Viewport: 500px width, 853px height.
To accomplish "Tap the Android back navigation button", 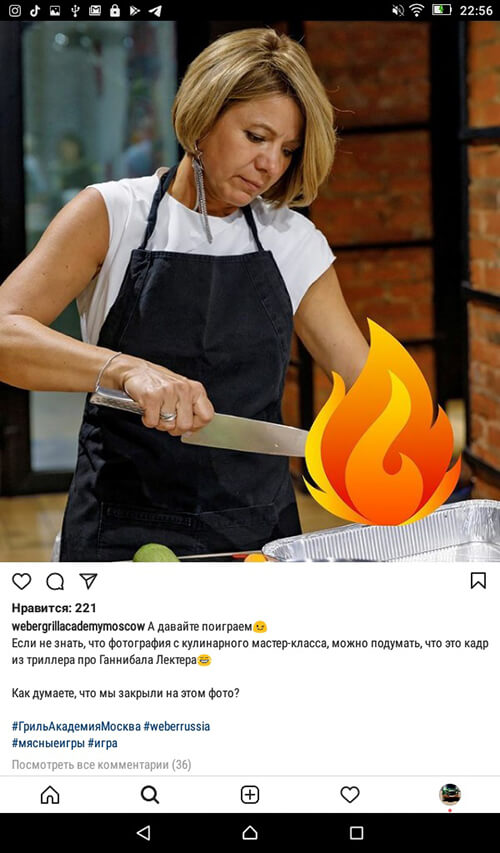I will [x=144, y=832].
